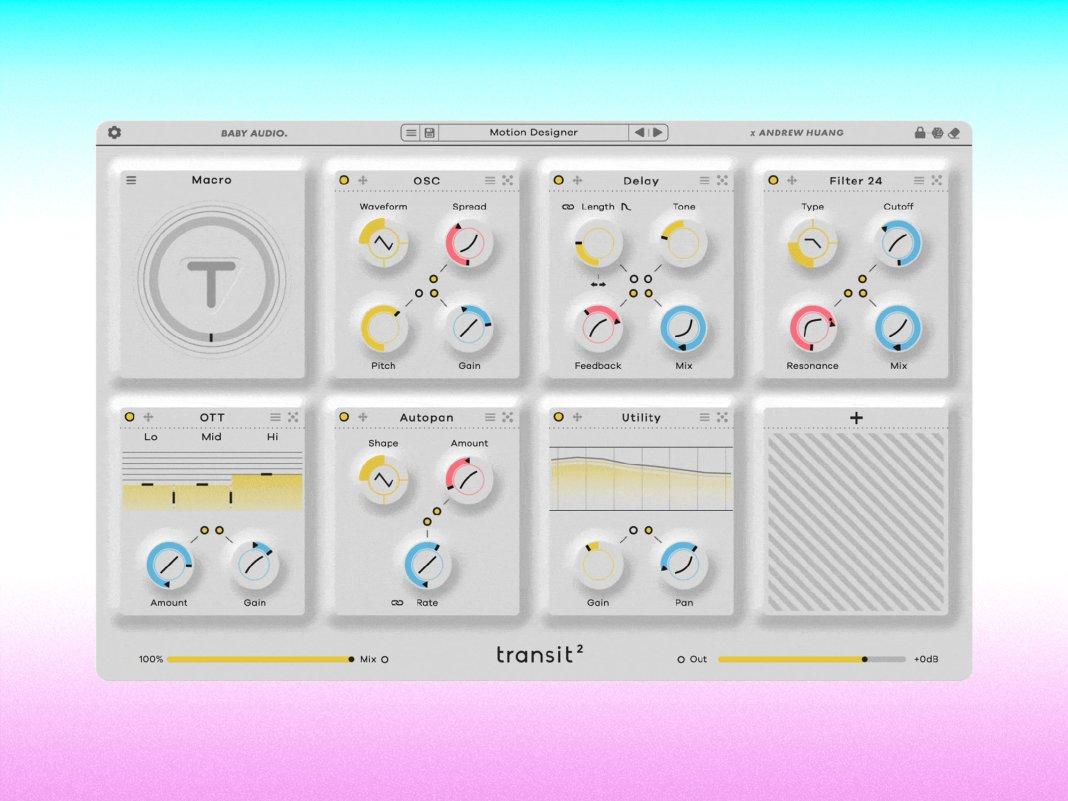
Task: Click the eraser icon in the top bar
Action: 954,133
